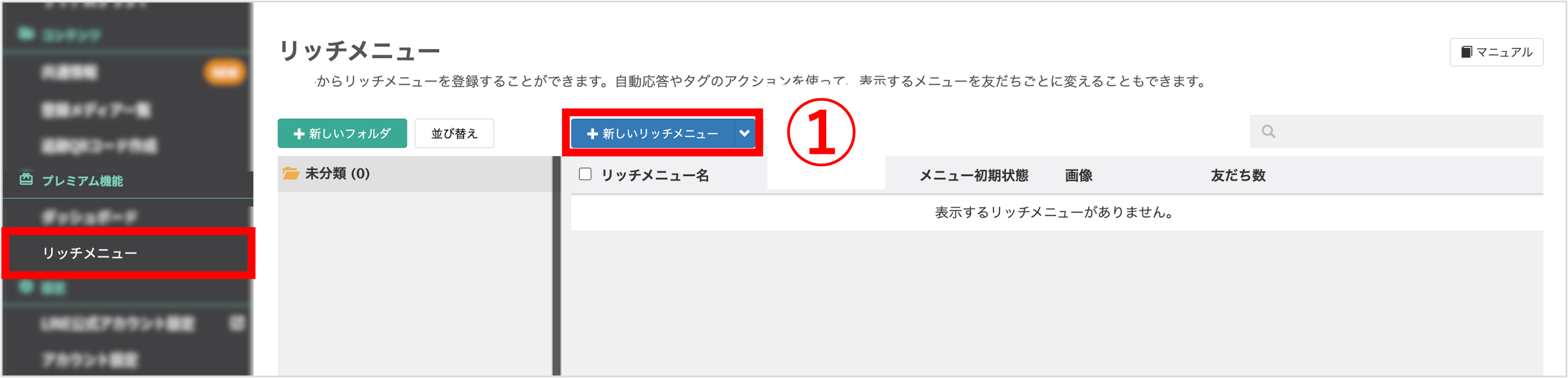Create a folder with 新しいフォルダ button
The height and width of the screenshot is (378, 1568).
[x=342, y=134]
